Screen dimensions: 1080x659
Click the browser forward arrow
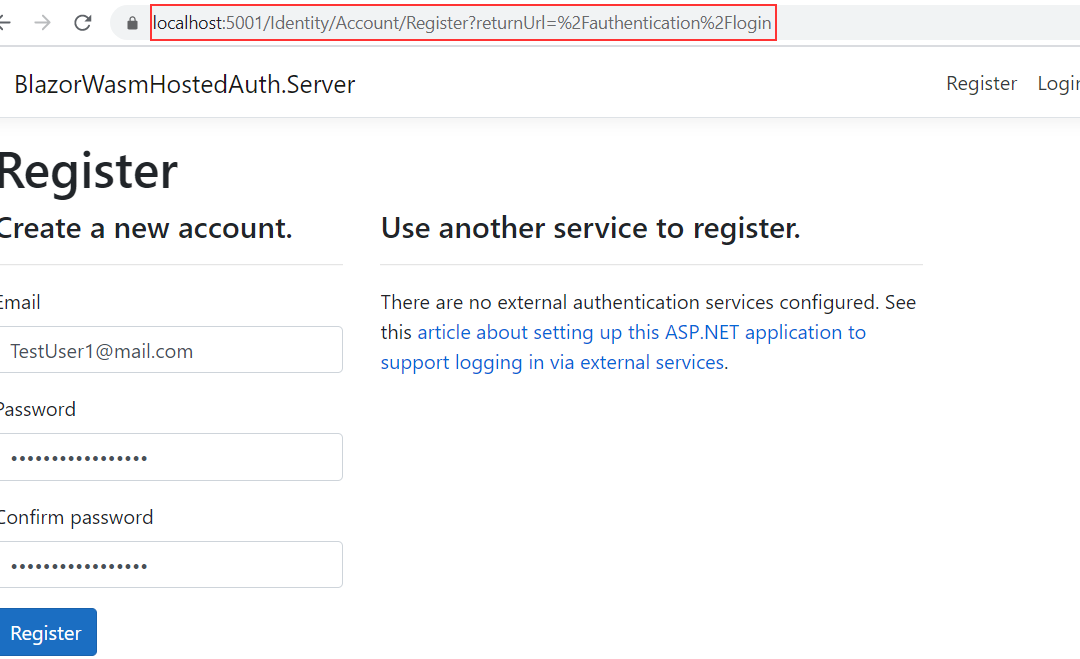click(x=42, y=23)
